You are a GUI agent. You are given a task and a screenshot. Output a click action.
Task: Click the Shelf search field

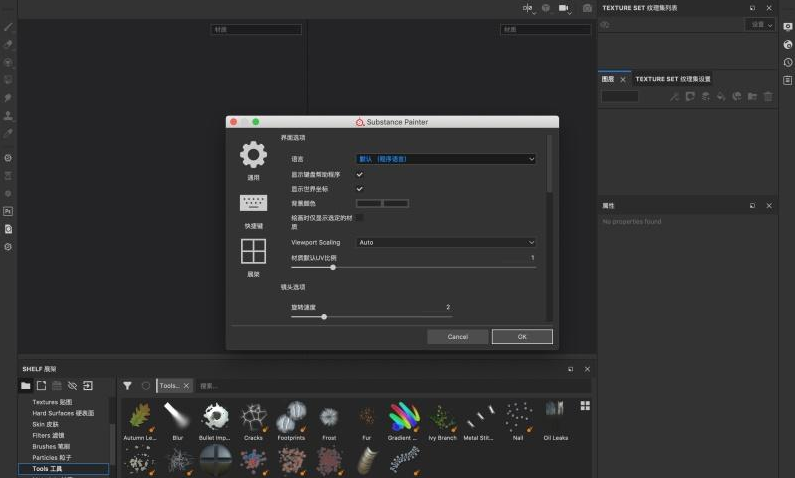pyautogui.click(x=393, y=386)
